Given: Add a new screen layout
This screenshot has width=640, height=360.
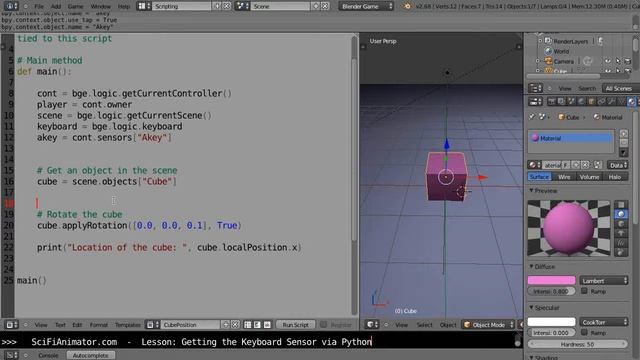Looking at the screenshot, I should click(x=217, y=6).
